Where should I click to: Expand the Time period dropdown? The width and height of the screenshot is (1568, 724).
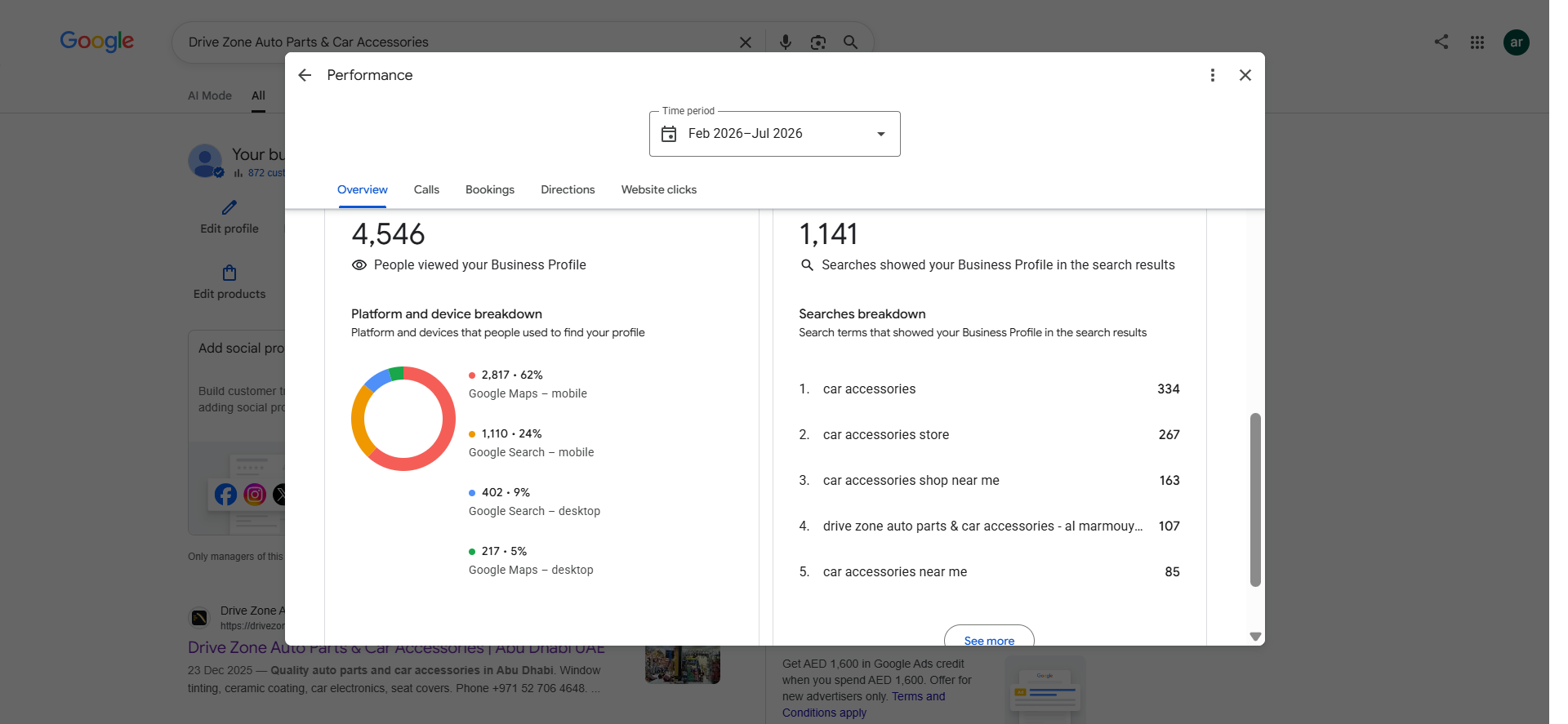click(x=775, y=134)
